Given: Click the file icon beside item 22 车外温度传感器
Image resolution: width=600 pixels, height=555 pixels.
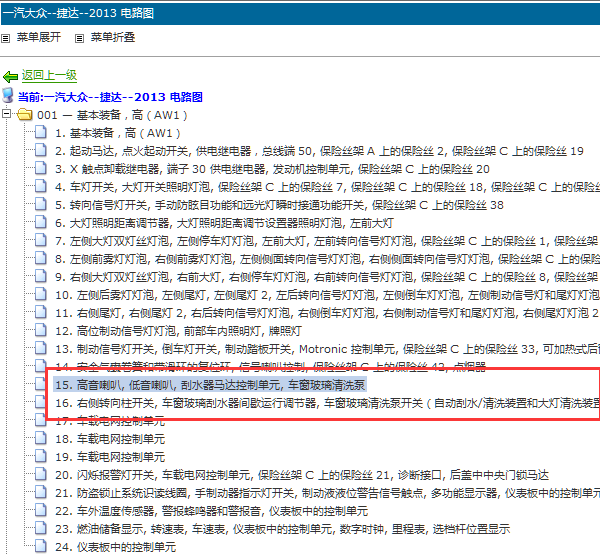Looking at the screenshot, I should coord(41,510).
